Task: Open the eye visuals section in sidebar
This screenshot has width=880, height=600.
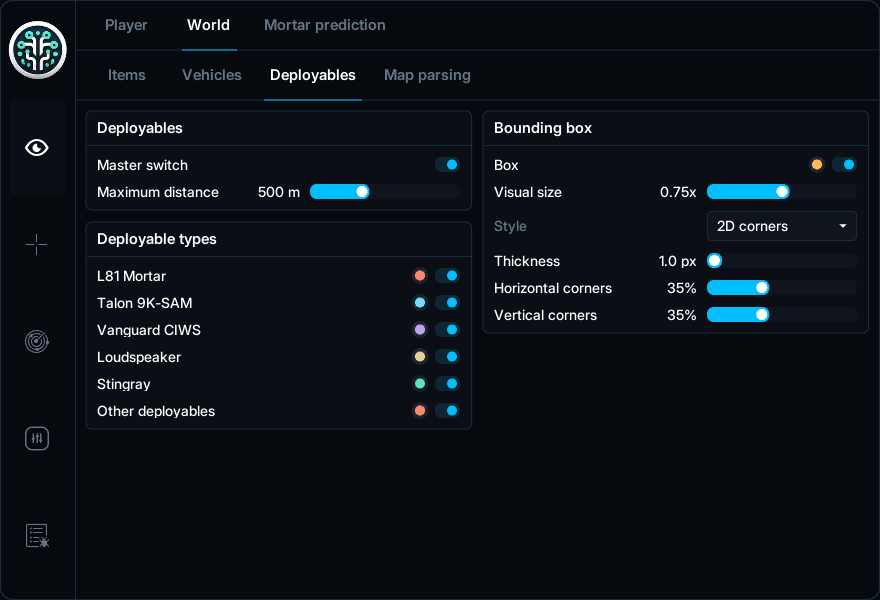Action: [x=37, y=148]
